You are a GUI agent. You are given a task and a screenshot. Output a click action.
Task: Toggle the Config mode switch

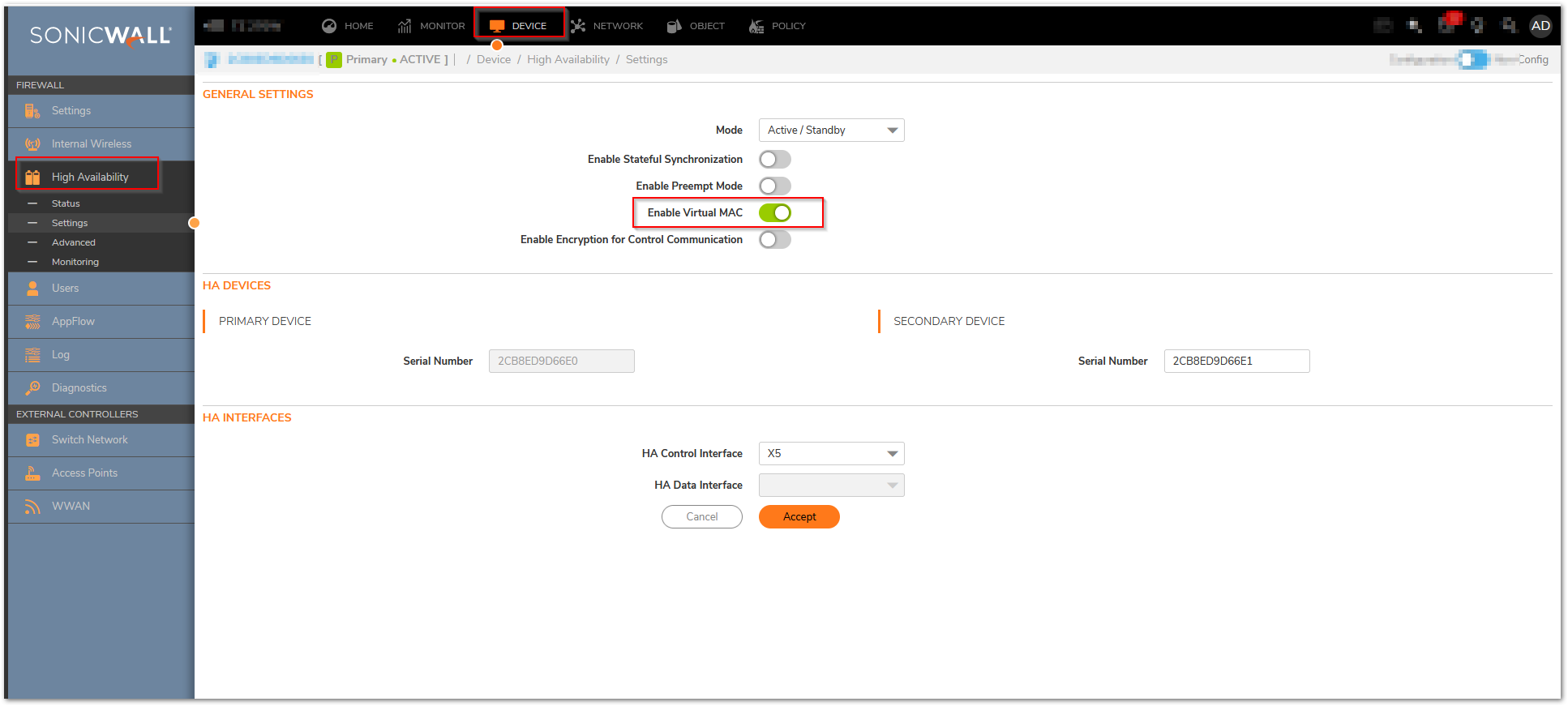[1474, 59]
